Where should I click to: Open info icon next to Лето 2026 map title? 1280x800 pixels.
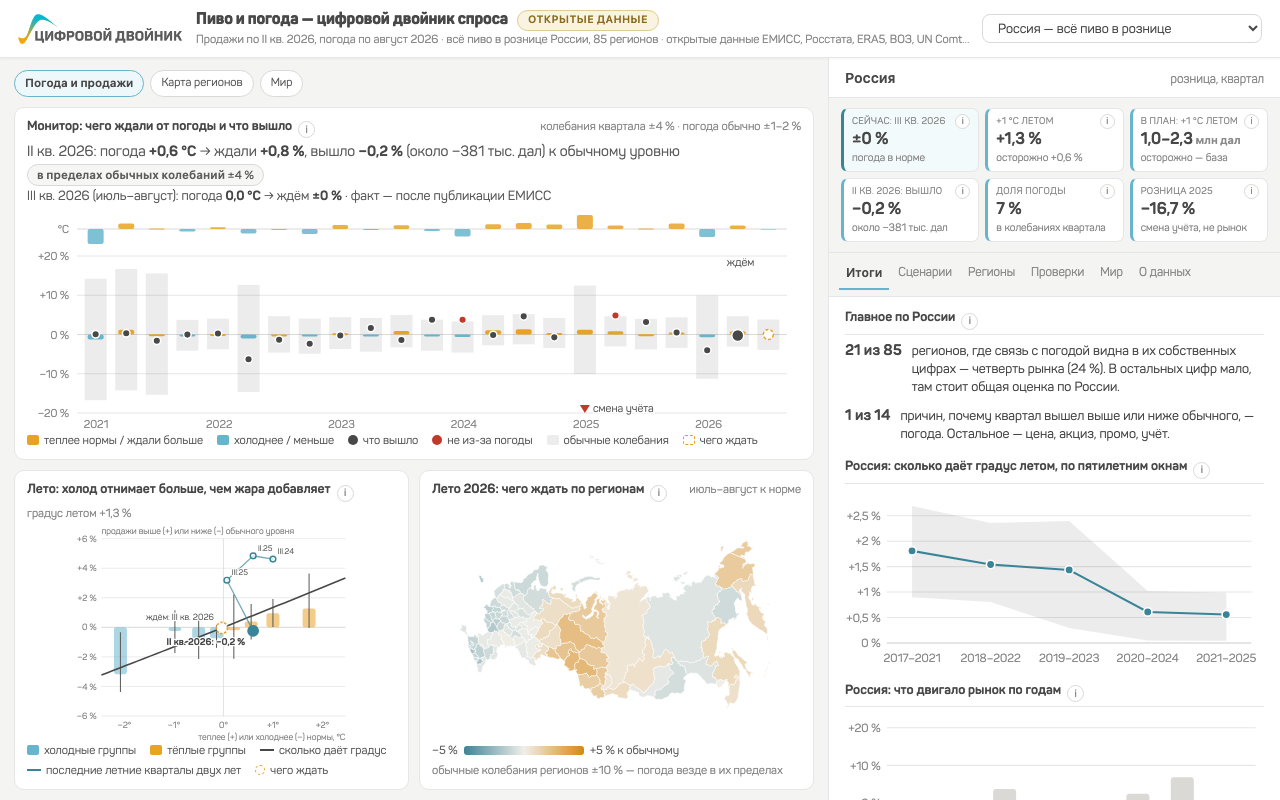[658, 493]
